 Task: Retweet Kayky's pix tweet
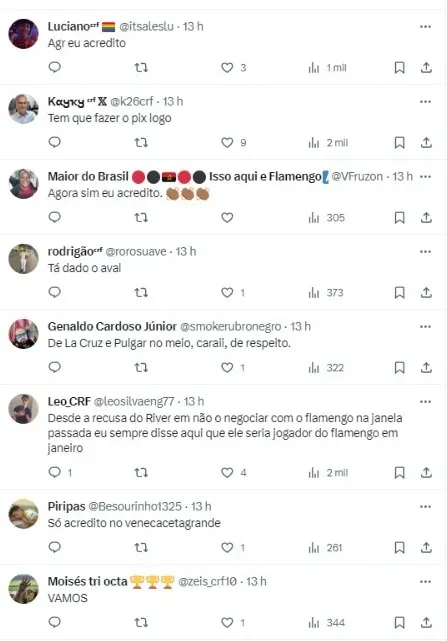tap(141, 142)
